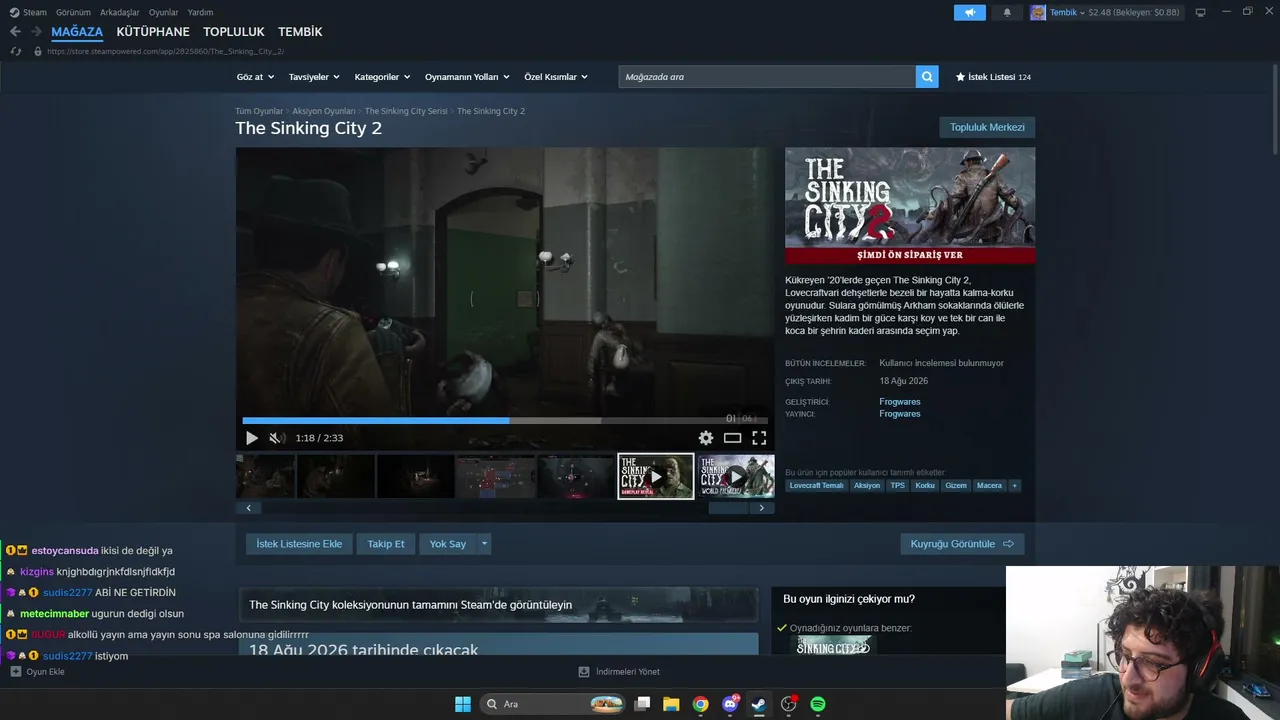Click the magnifier search button in store

pyautogui.click(x=927, y=77)
